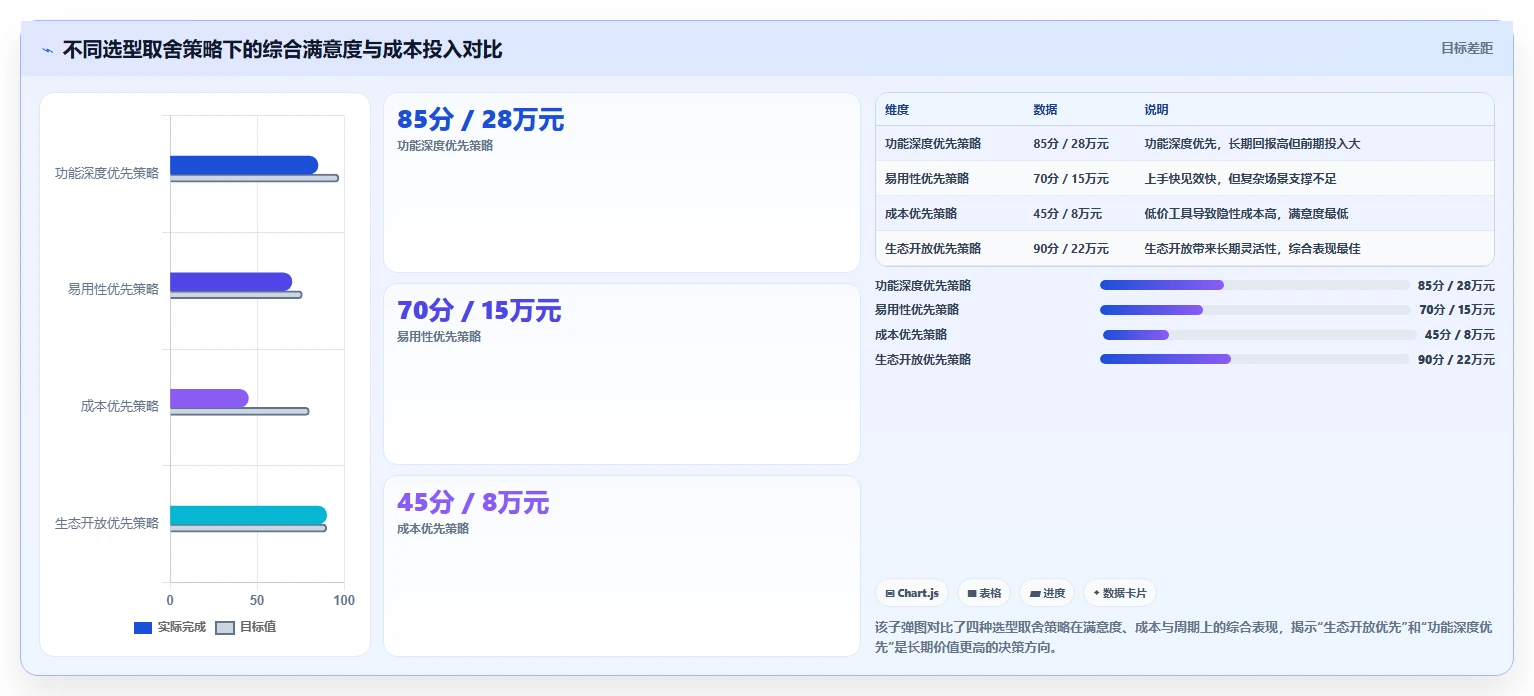Screen dimensions: 1534x696
Task: Click the 数据 table column header
Action: [1045, 110]
